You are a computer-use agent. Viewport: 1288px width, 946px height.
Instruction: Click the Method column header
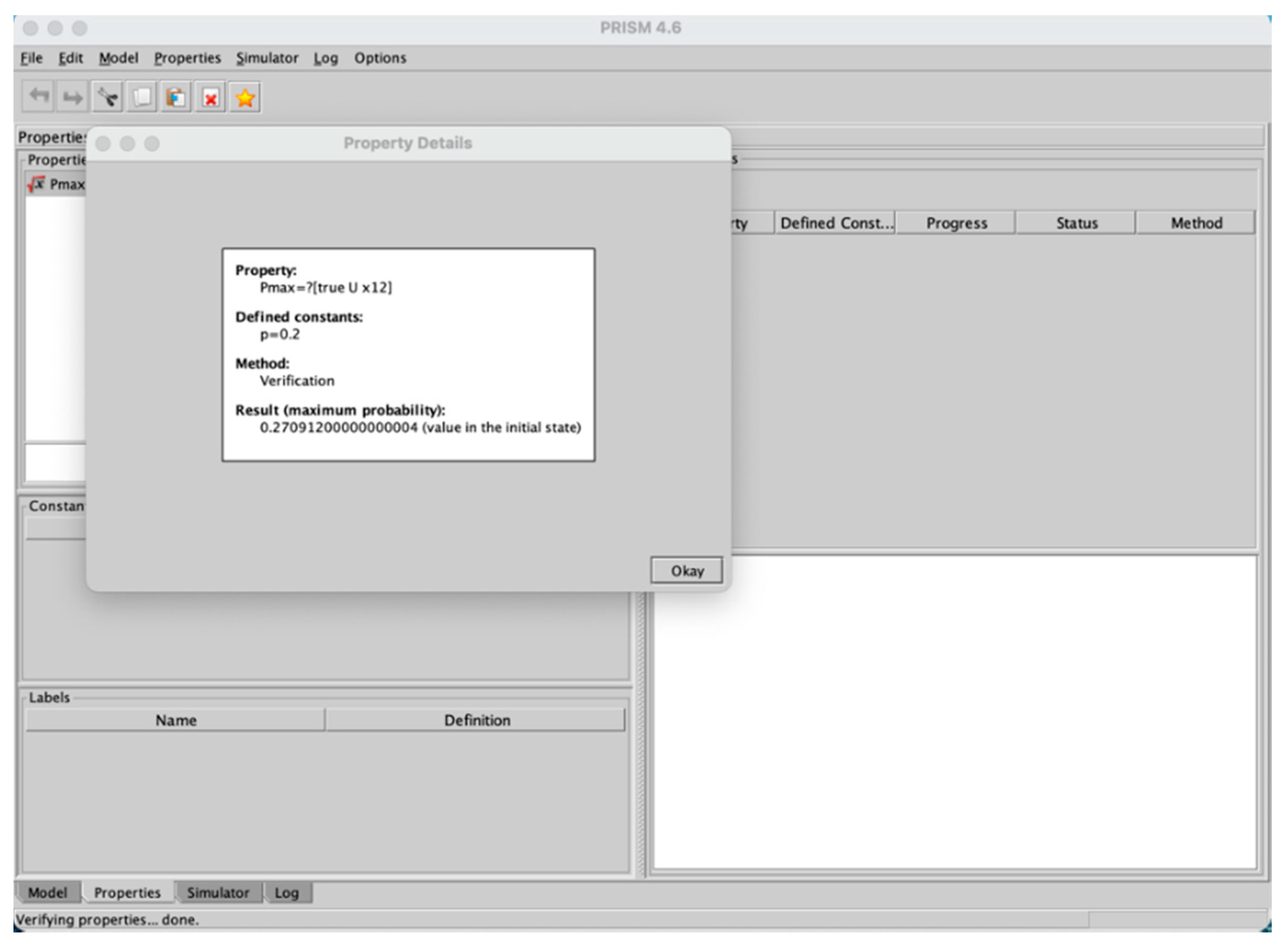tap(1196, 223)
